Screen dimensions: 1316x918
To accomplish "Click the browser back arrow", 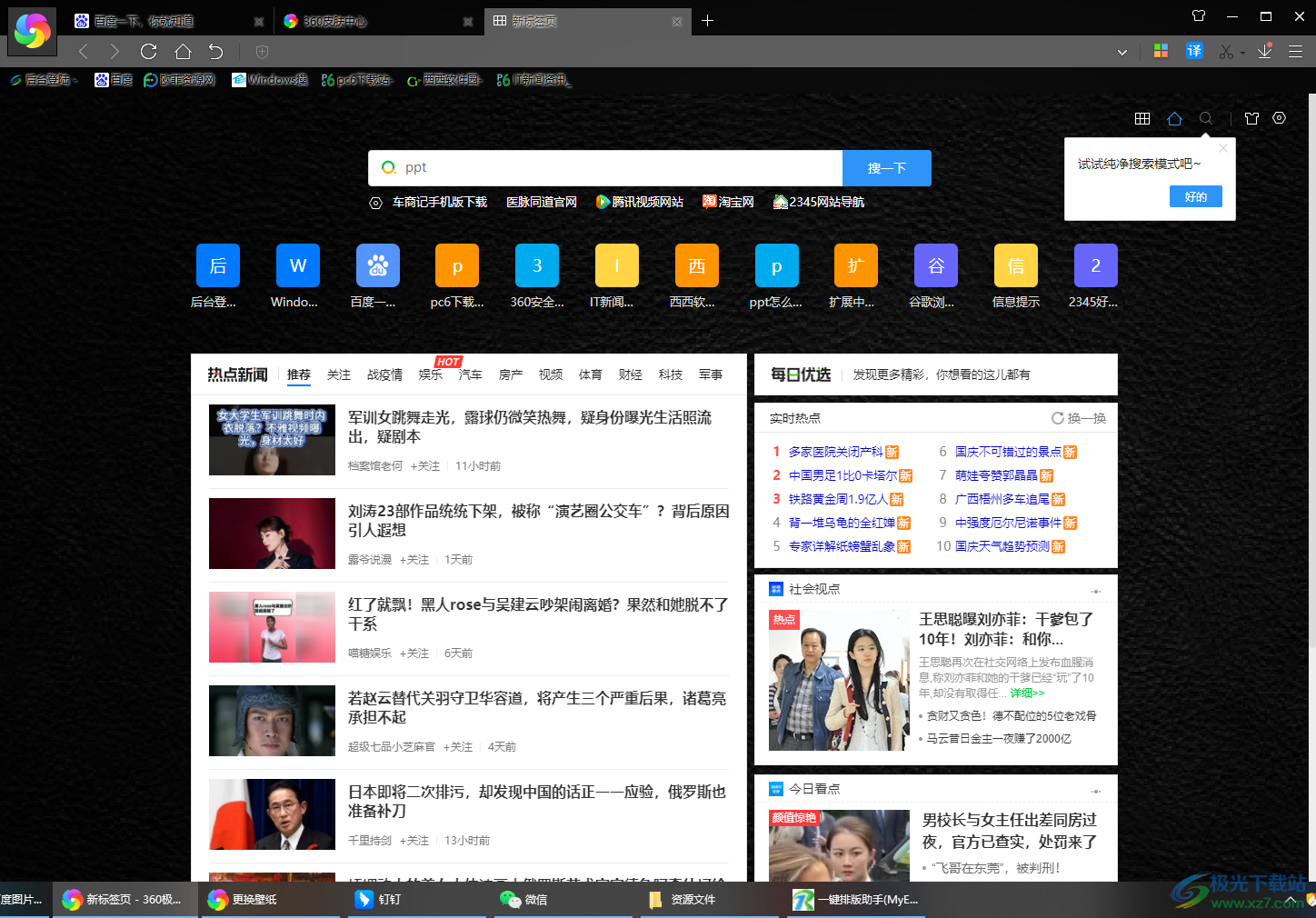I will pyautogui.click(x=84, y=52).
